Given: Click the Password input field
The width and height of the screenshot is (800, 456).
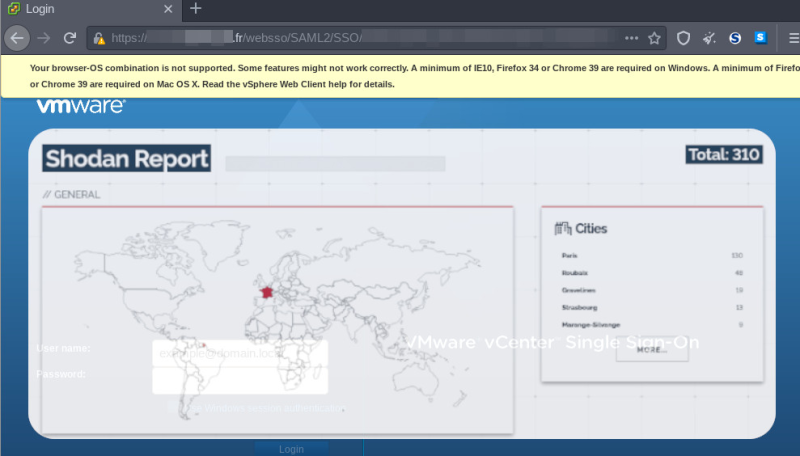Looking at the screenshot, I should tap(240, 380).
